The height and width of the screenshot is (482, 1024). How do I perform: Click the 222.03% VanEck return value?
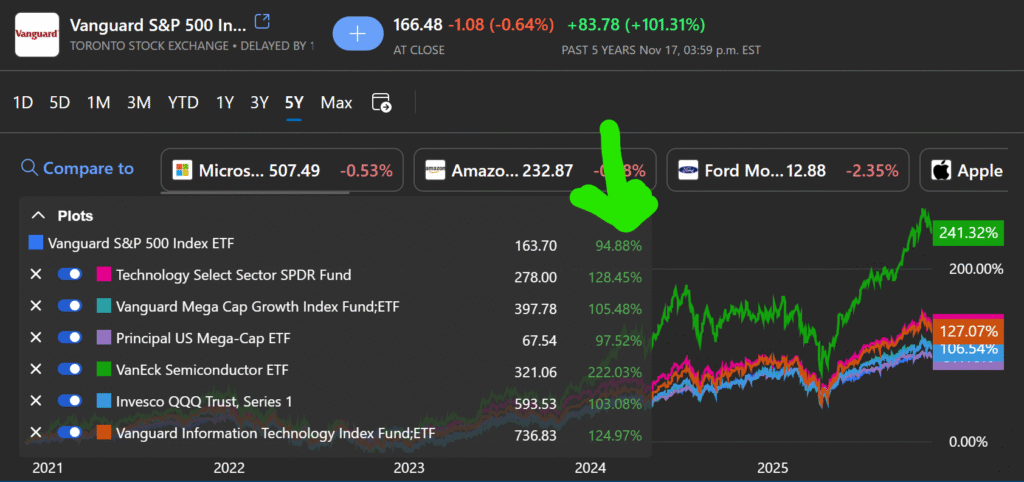[615, 372]
